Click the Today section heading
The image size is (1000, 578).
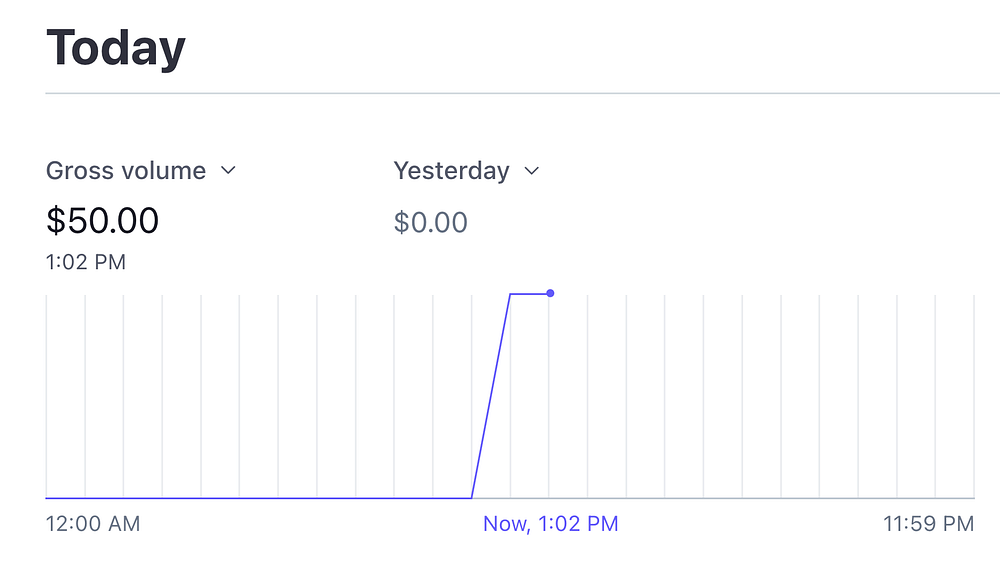click(x=116, y=49)
